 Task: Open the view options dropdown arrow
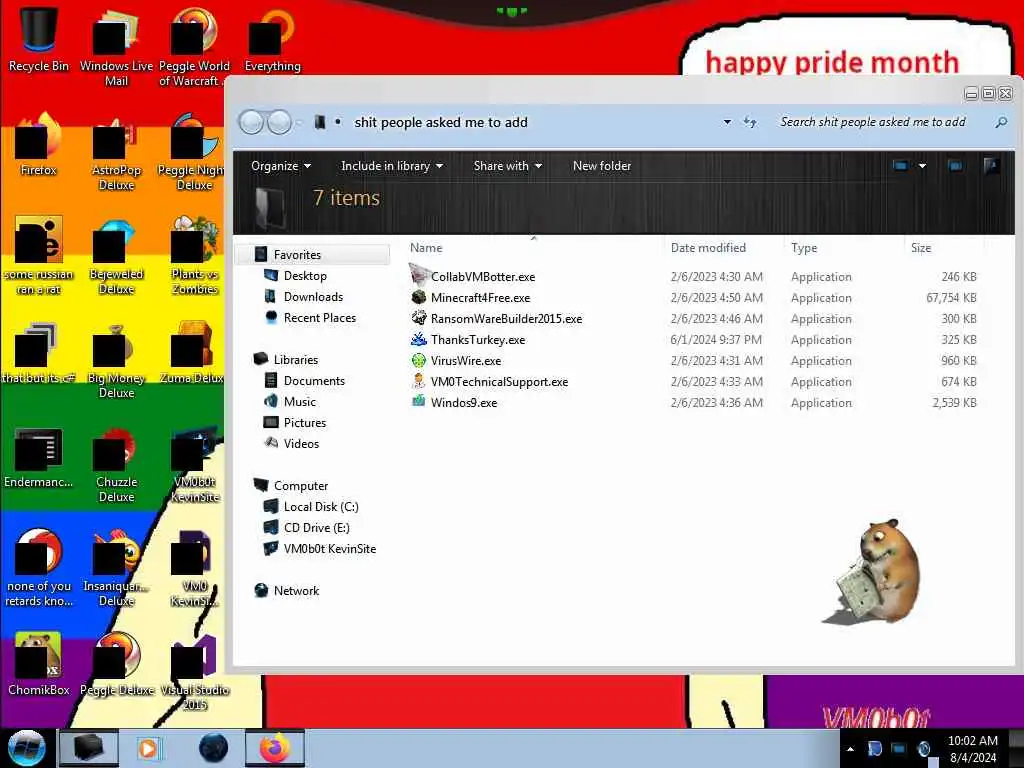[x=922, y=166]
